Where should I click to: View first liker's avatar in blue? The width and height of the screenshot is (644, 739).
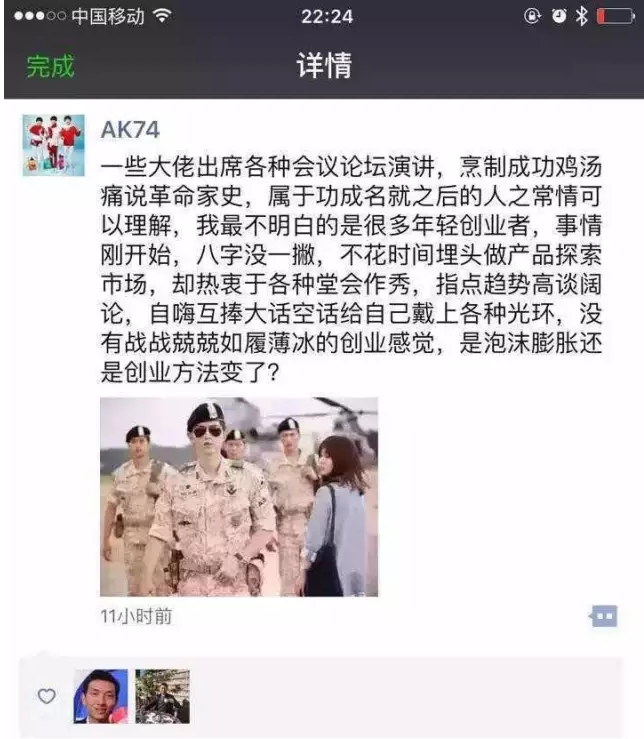[x=100, y=696]
